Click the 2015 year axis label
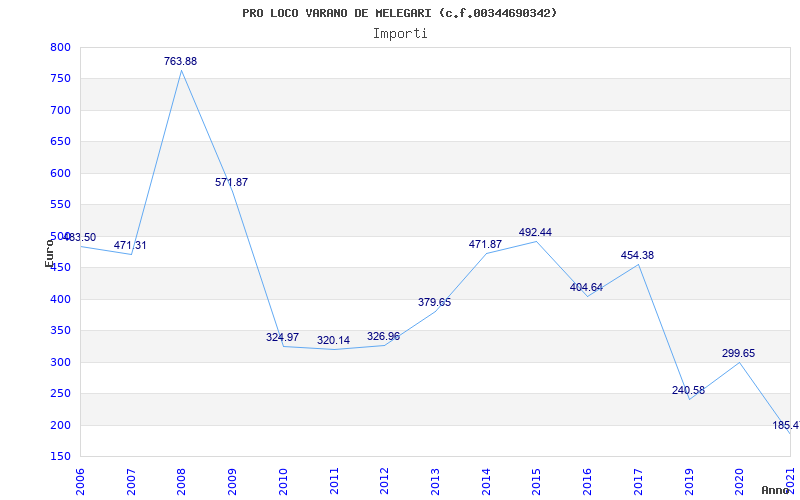The image size is (800, 500). click(x=536, y=482)
